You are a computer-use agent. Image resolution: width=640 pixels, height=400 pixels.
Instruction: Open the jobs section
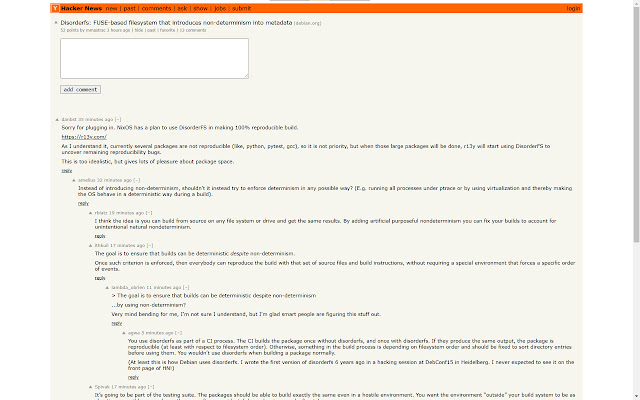coord(220,8)
